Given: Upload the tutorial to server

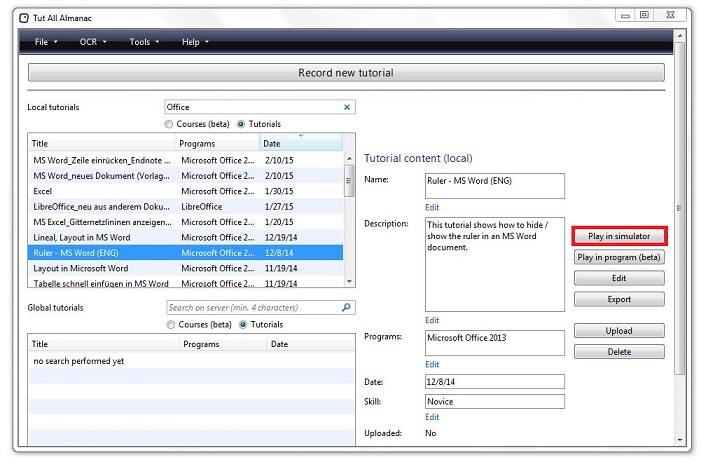Looking at the screenshot, I should pyautogui.click(x=619, y=331).
